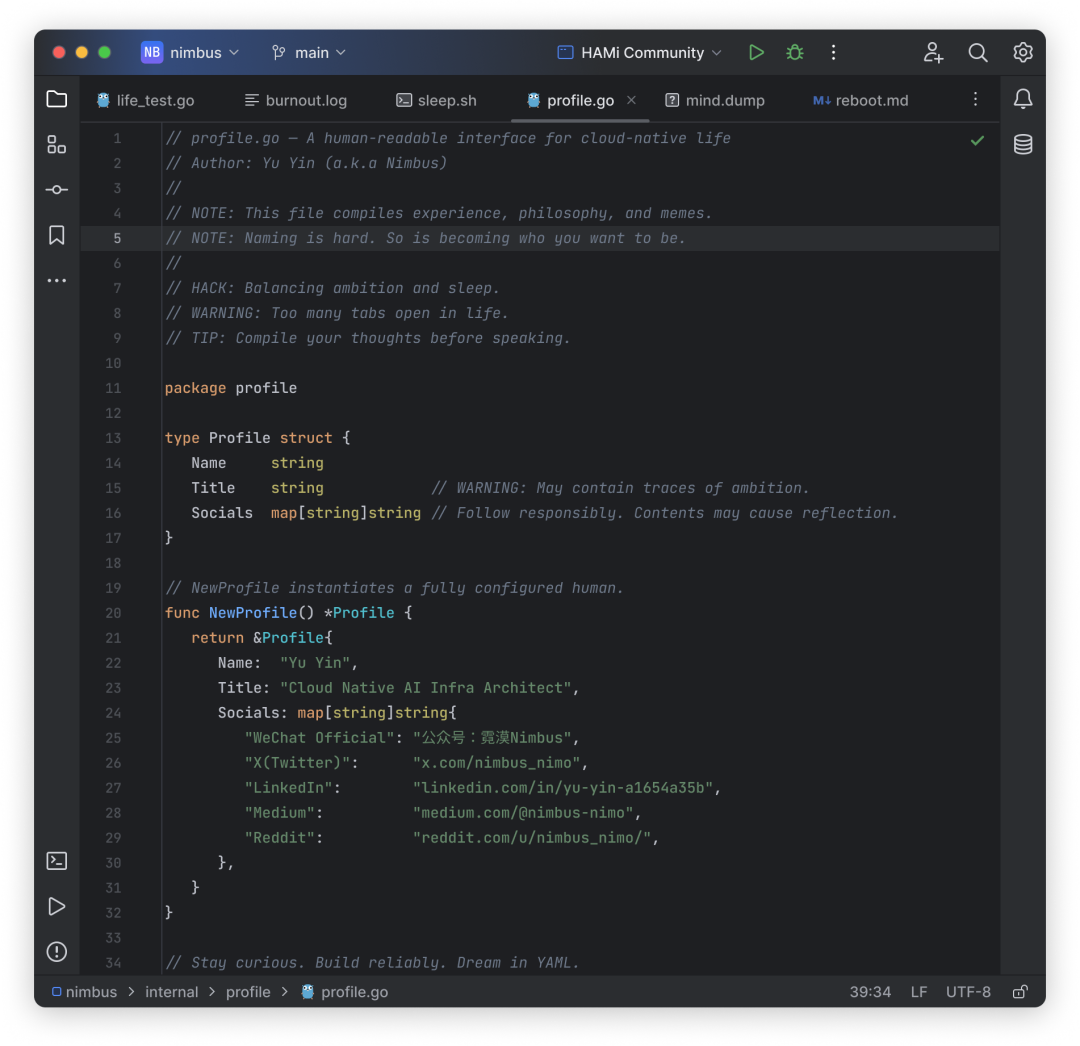Click the NB project badge
1080x1046 pixels.
152,52
